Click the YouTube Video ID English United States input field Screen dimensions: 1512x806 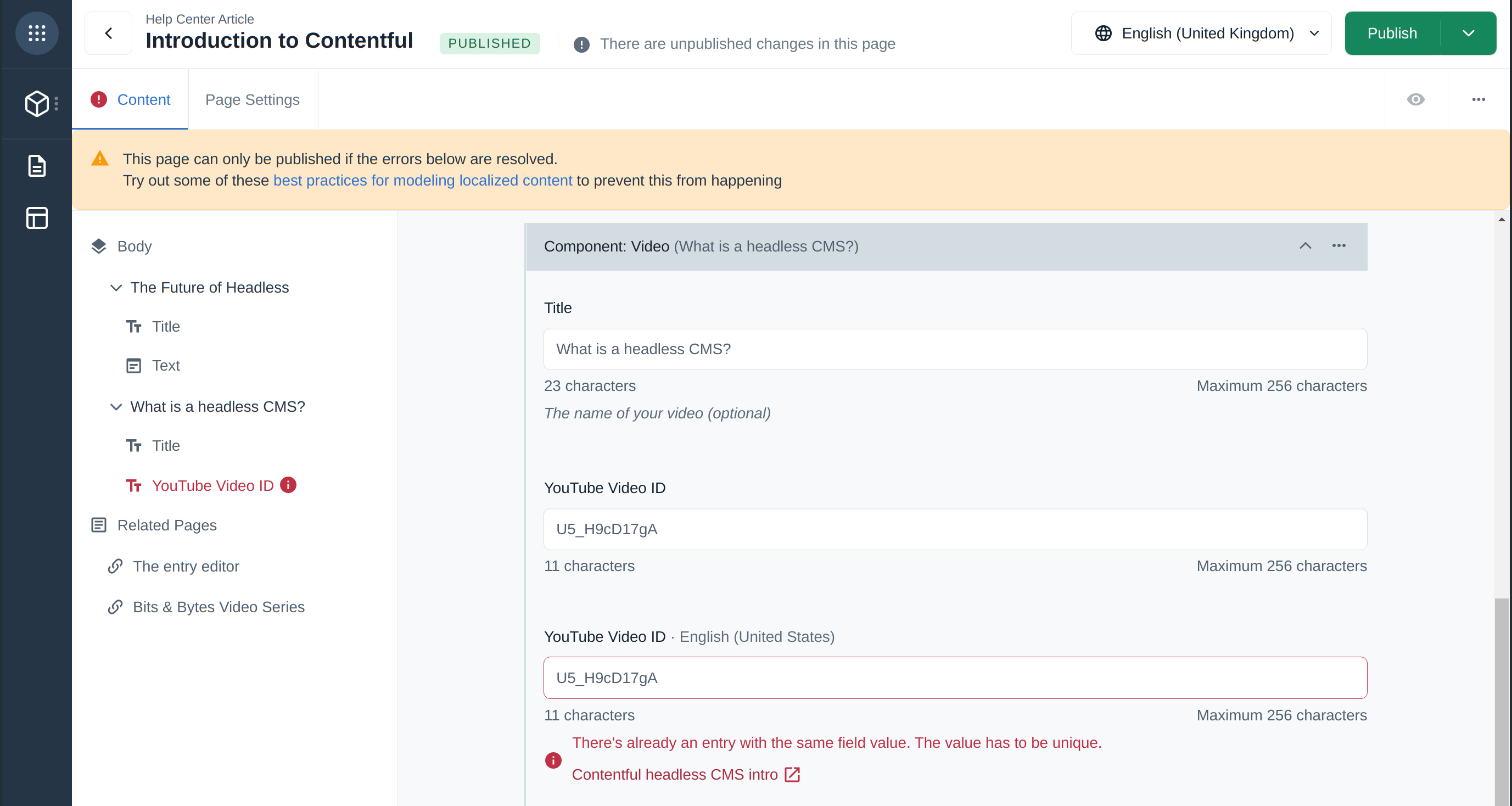955,678
